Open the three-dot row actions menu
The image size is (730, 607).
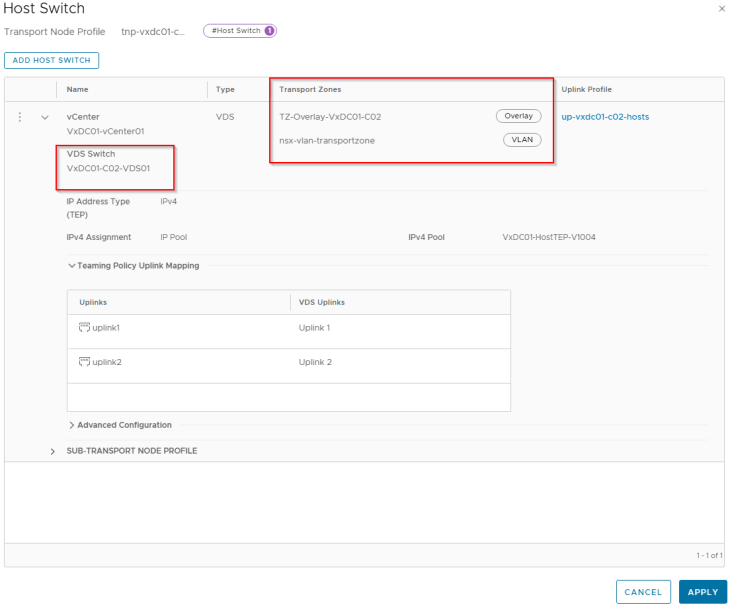(x=19, y=117)
